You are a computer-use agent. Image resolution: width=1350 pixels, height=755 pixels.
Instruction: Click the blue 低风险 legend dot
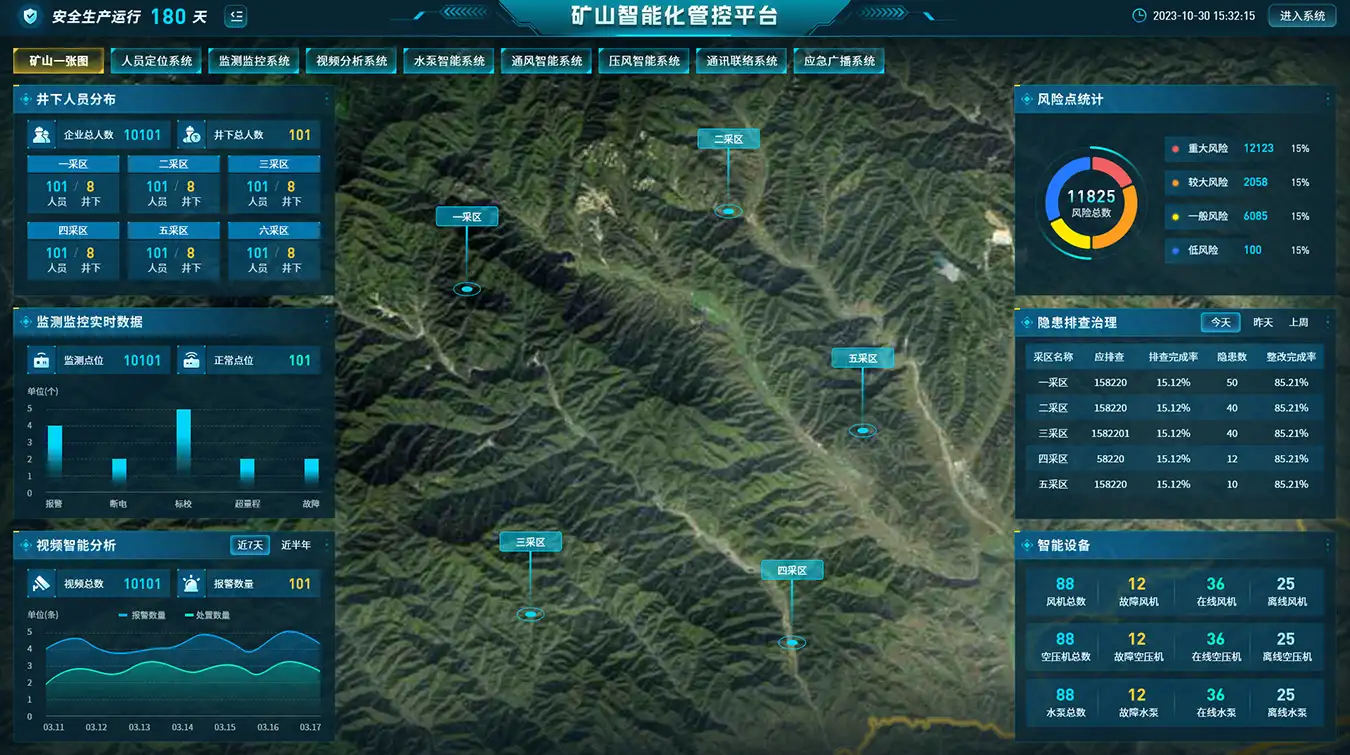tap(1175, 251)
